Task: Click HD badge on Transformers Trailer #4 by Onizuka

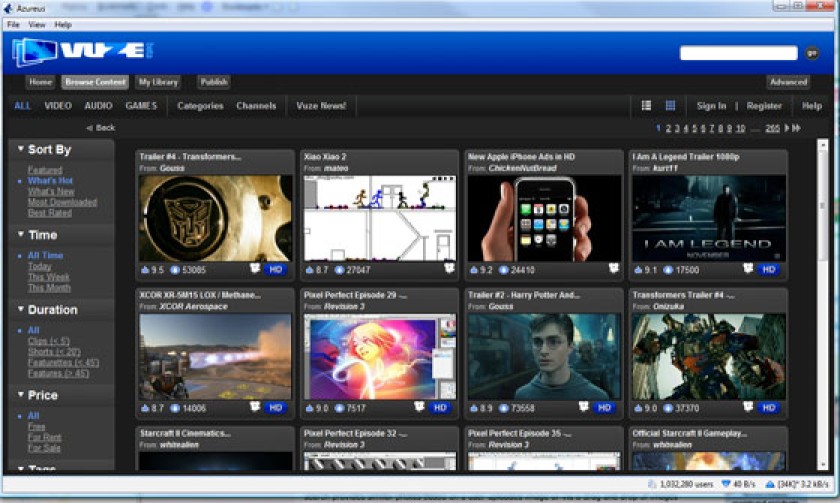Action: click(769, 408)
